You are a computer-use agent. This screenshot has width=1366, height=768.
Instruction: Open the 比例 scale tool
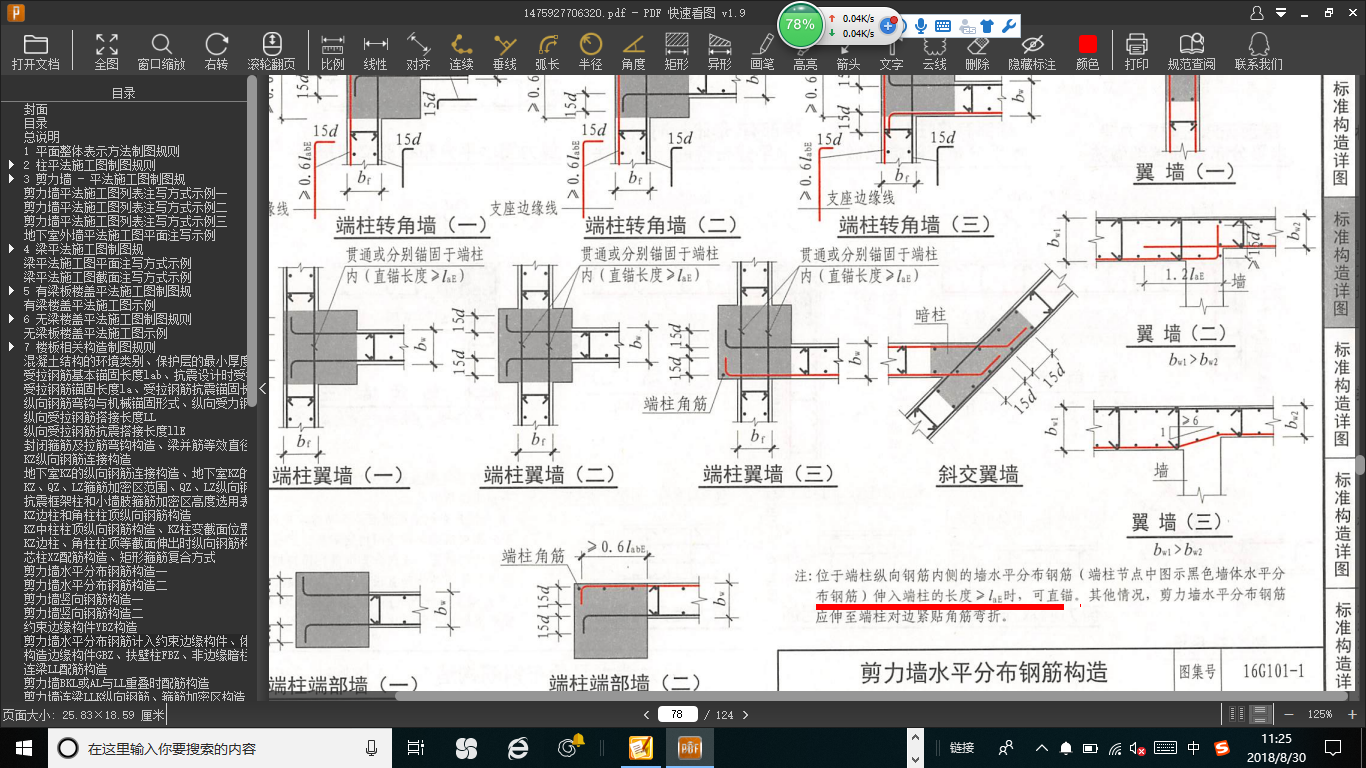[332, 51]
